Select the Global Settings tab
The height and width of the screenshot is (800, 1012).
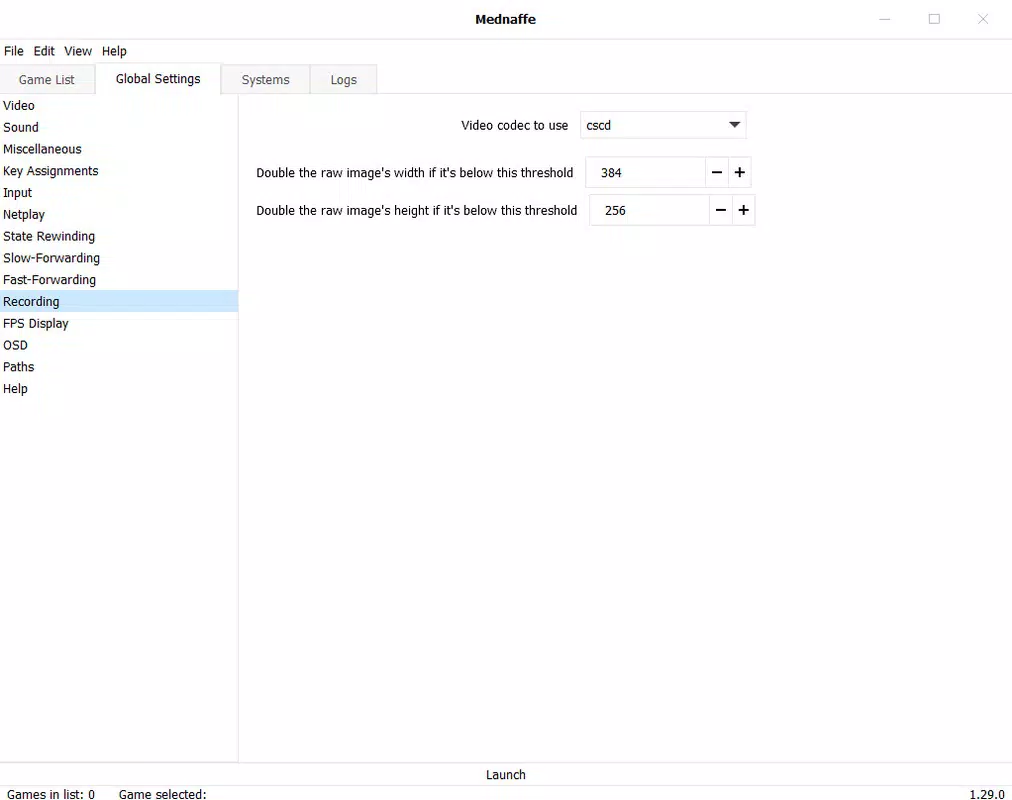157,79
